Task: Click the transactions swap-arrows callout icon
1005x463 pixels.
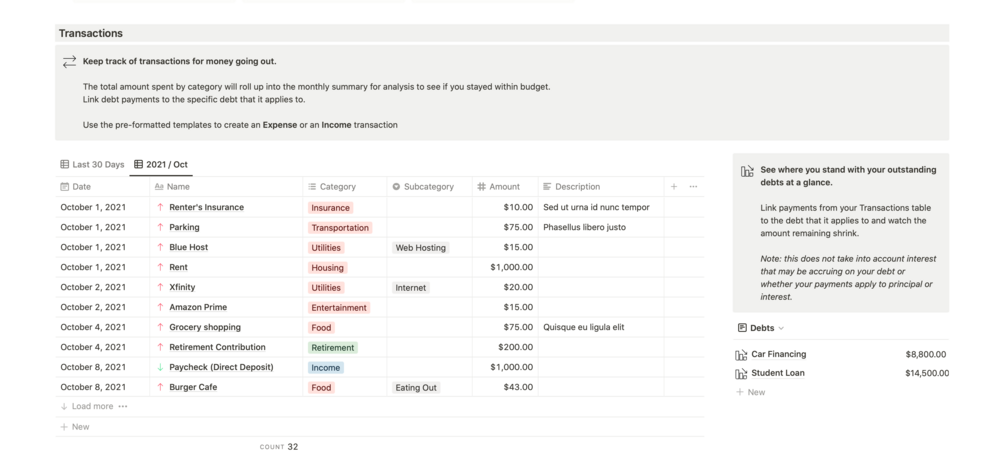Action: [69, 62]
